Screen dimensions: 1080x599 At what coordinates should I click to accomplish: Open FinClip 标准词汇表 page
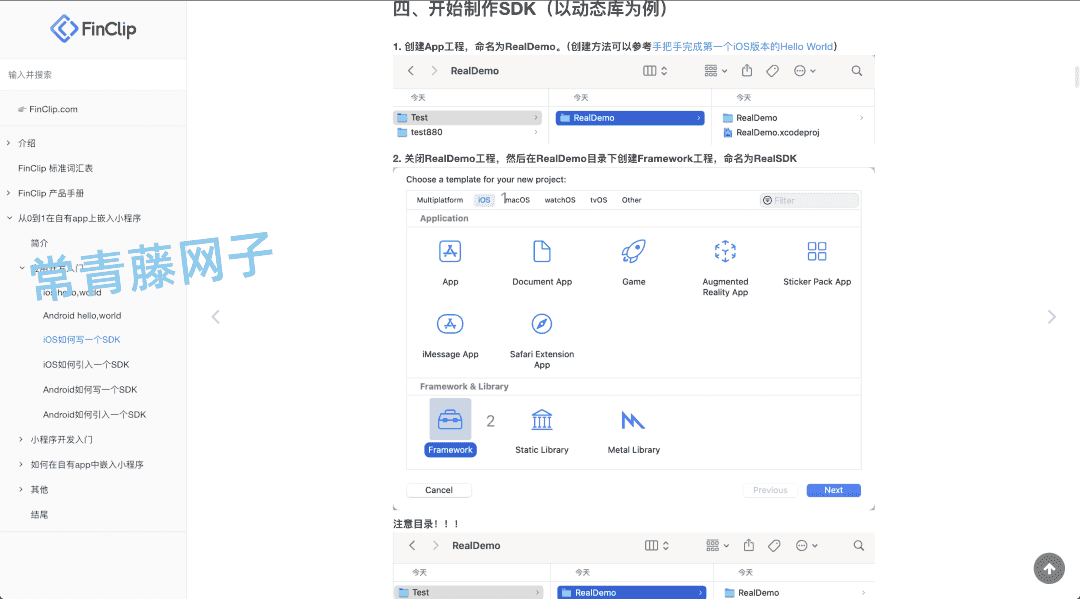pos(55,168)
